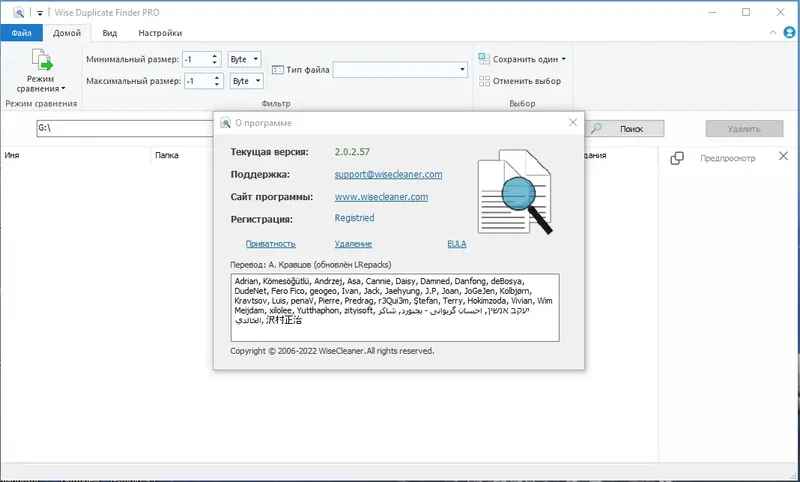Viewport: 800px width, 482px height.
Task: Decrease the Минимальный размер value
Action: pyautogui.click(x=215, y=63)
